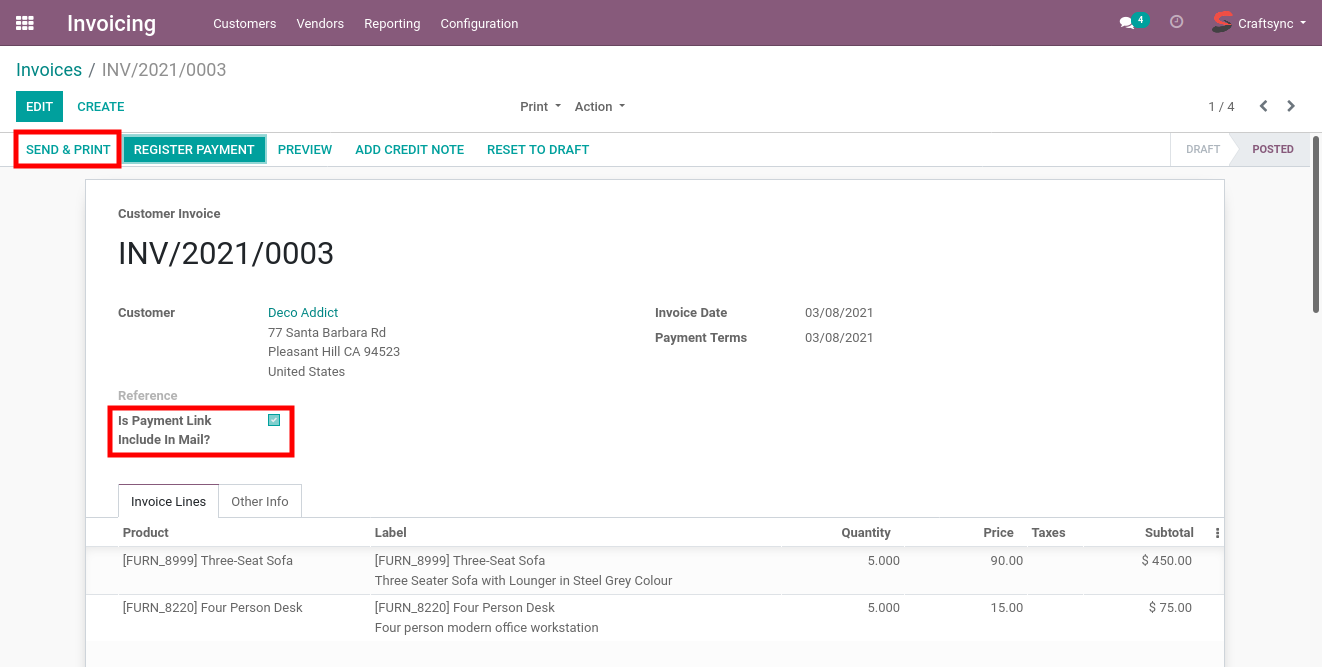The image size is (1322, 667).
Task: Open the activities clock icon
Action: (1176, 22)
